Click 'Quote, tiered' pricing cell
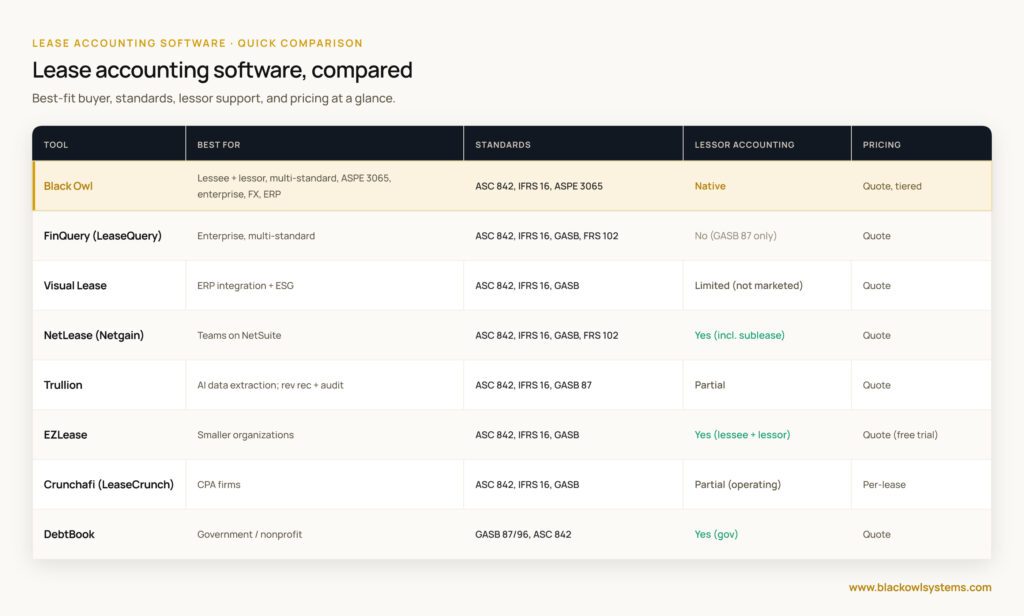The image size is (1024, 616). point(892,186)
